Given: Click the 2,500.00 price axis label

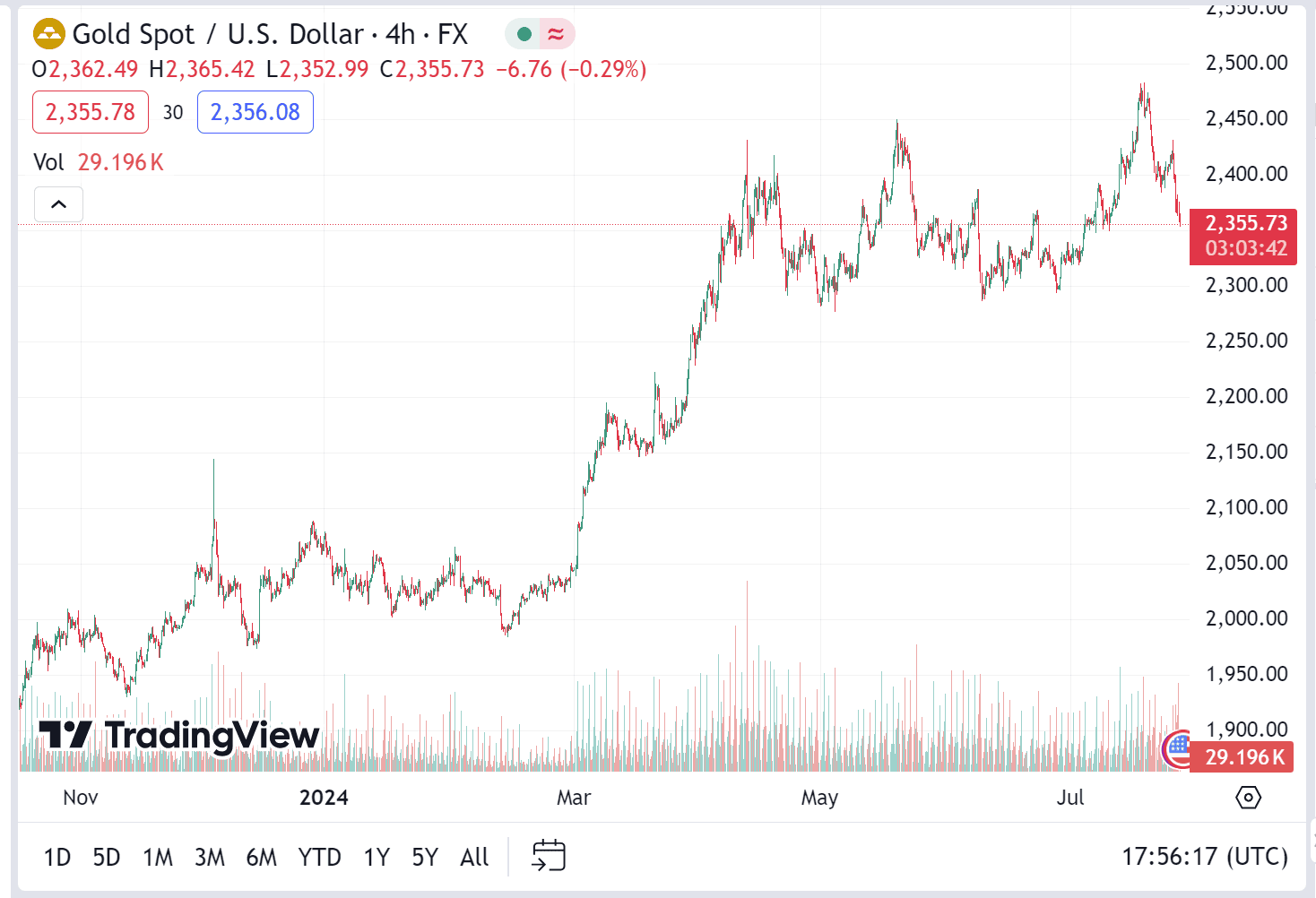Looking at the screenshot, I should (1247, 63).
